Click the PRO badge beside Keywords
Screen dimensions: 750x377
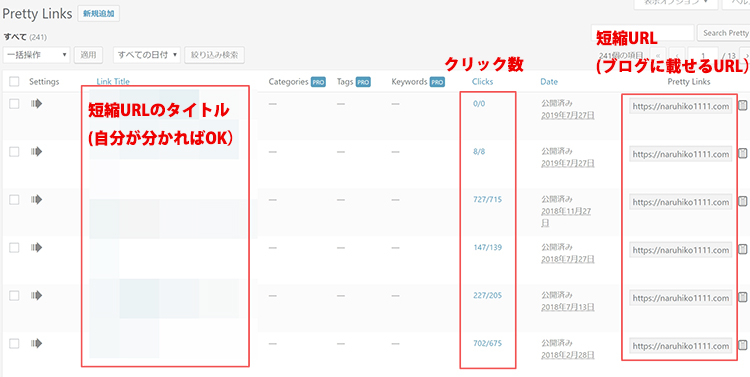pyautogui.click(x=437, y=82)
